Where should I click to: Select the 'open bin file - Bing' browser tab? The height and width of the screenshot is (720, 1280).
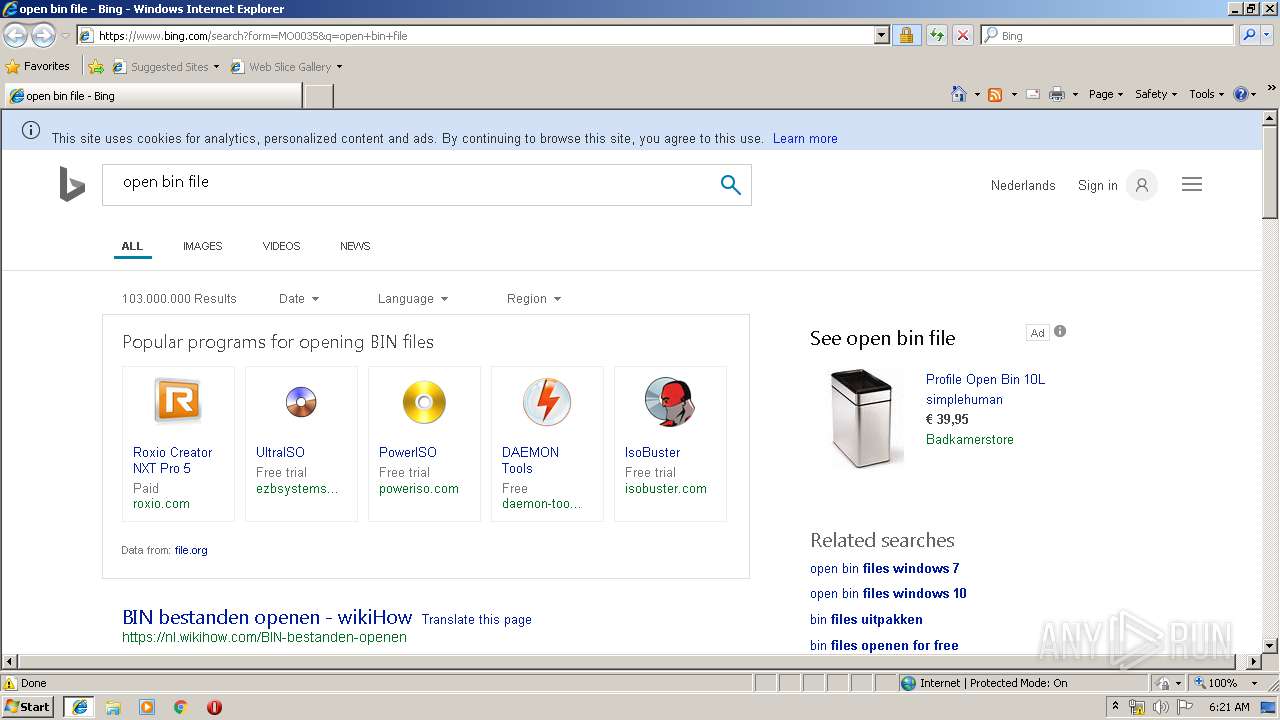pyautogui.click(x=152, y=96)
